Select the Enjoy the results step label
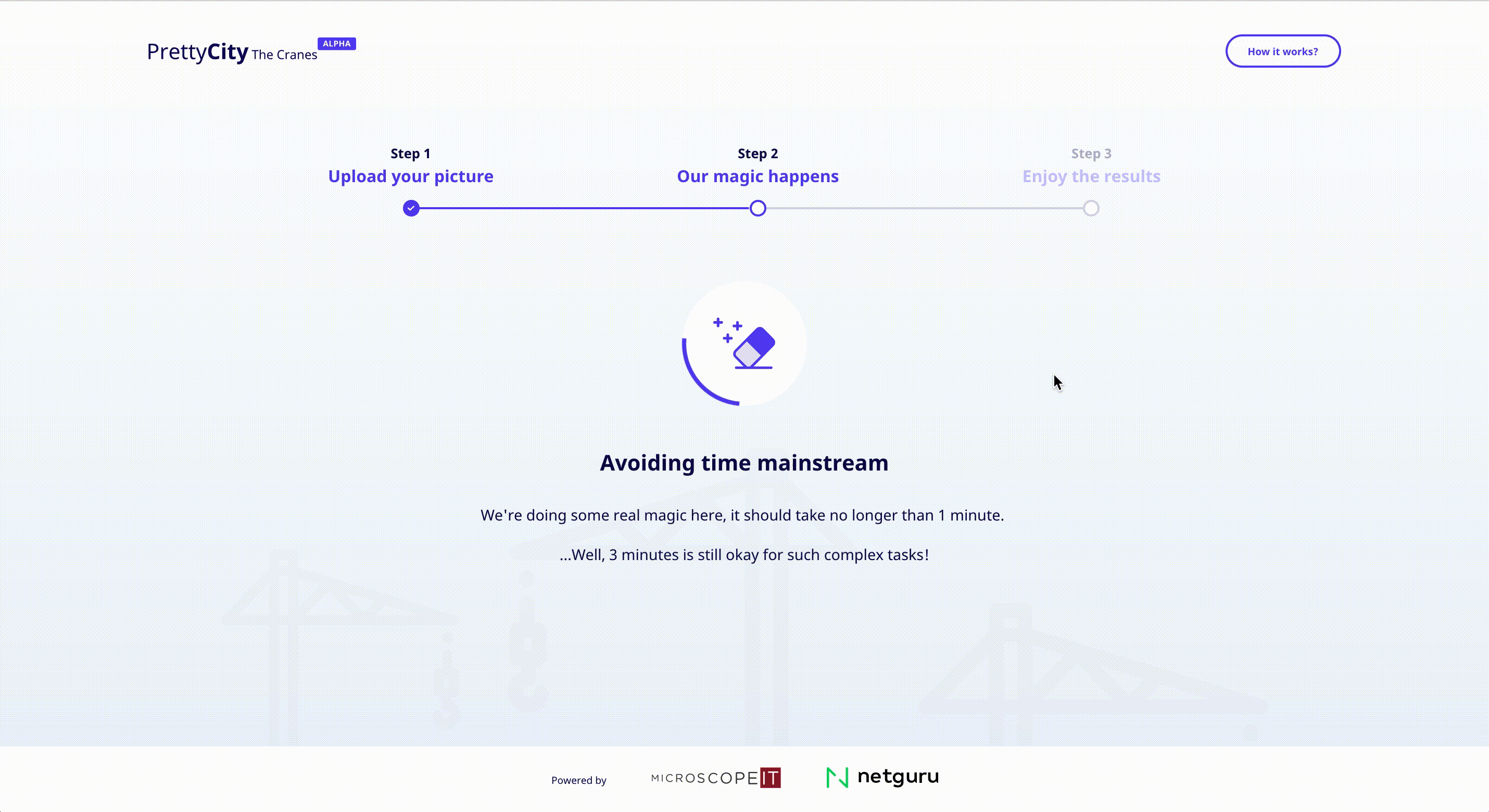The width and height of the screenshot is (1489, 812). click(1091, 176)
